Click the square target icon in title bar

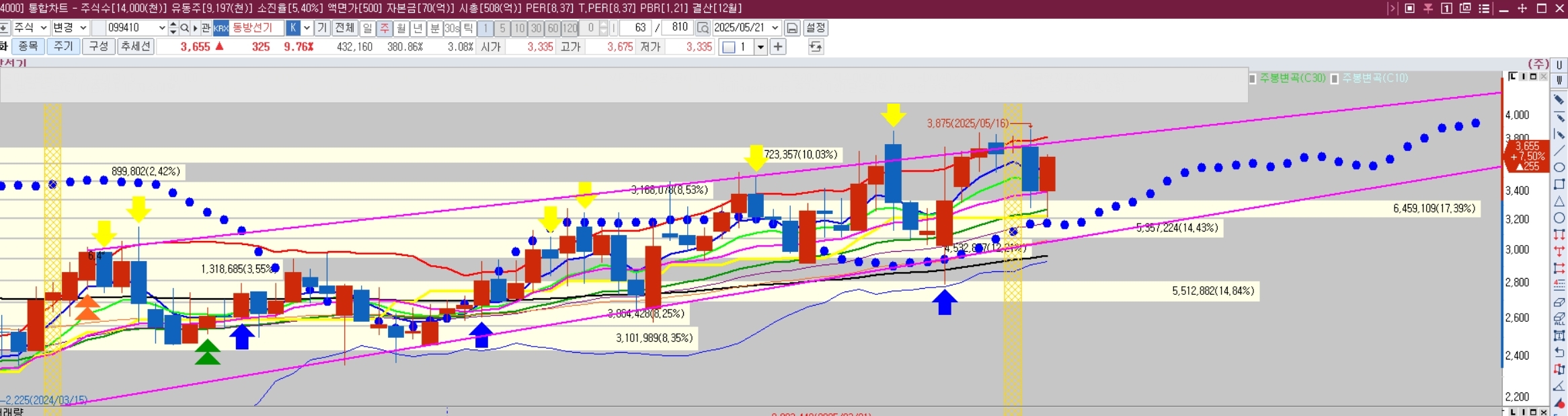pyautogui.click(x=1409, y=8)
